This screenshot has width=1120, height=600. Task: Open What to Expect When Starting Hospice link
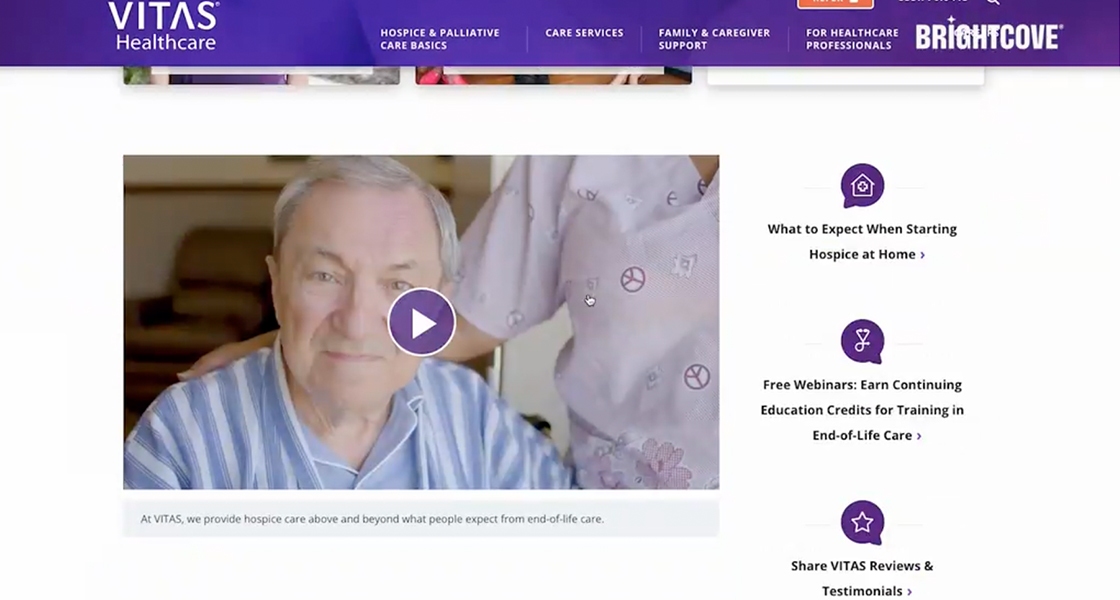862,241
